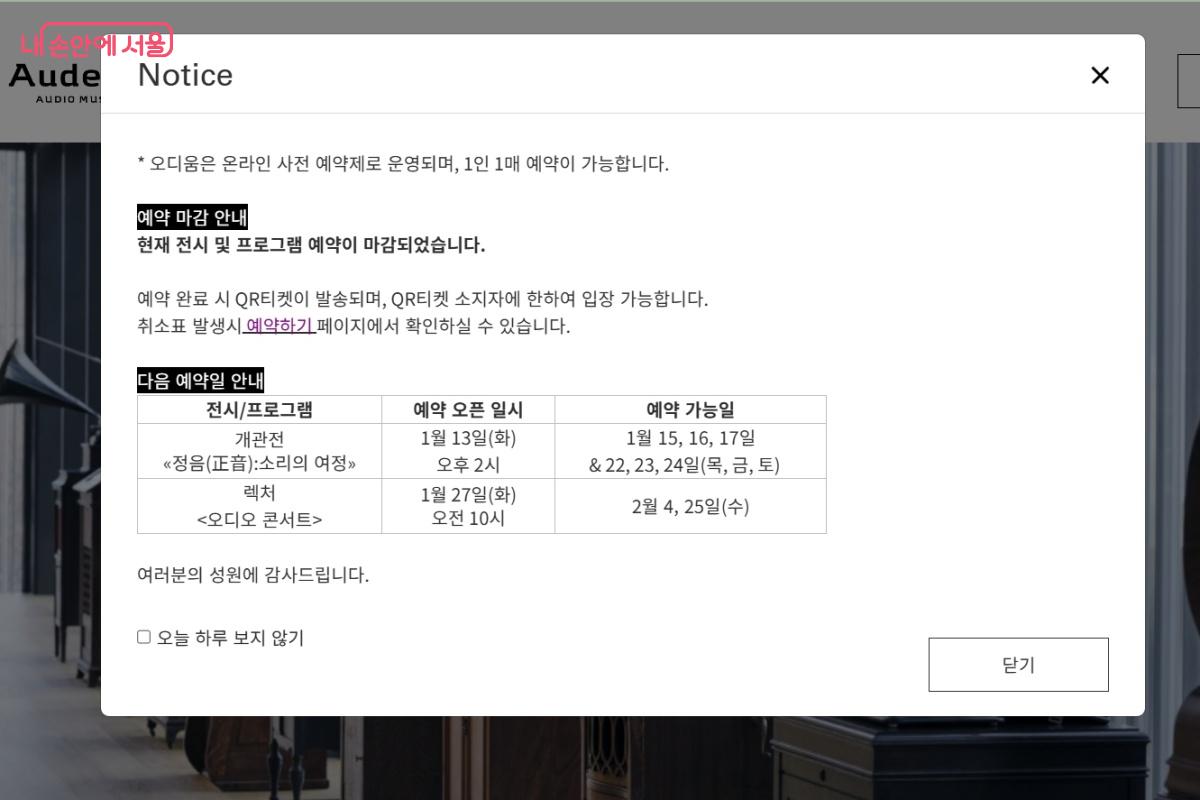Viewport: 1200px width, 800px height.
Task: Click the 개관전 정음 소리의 여정 exhibition row
Action: 259,451
